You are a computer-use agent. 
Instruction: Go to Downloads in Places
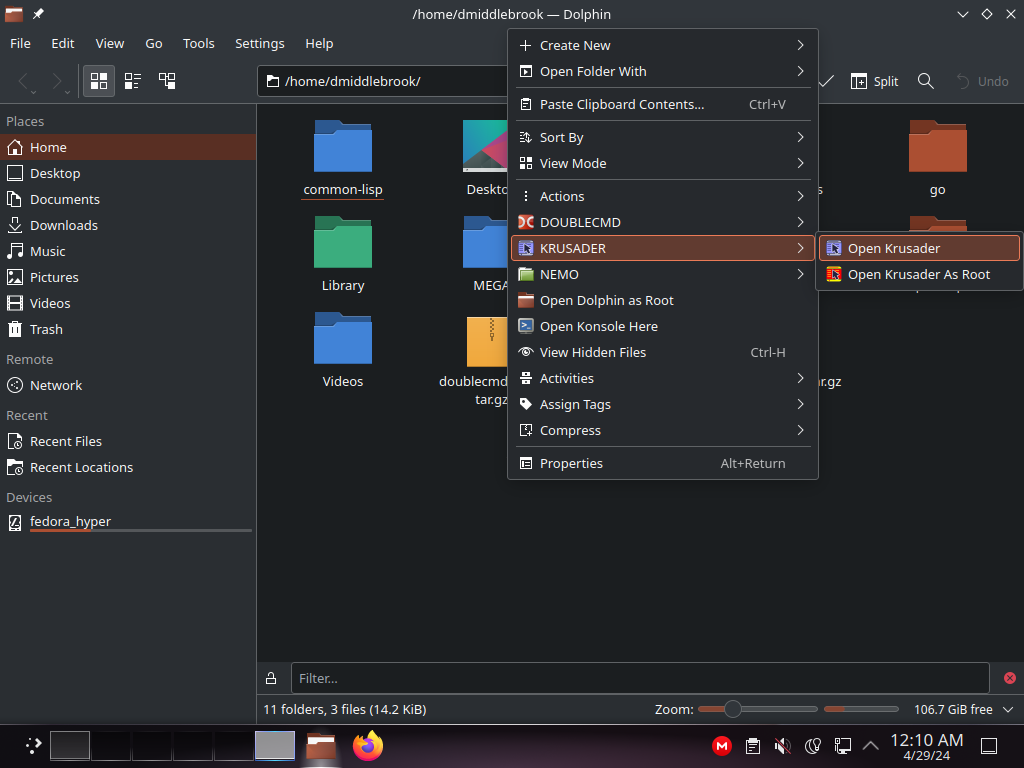[x=128, y=225]
